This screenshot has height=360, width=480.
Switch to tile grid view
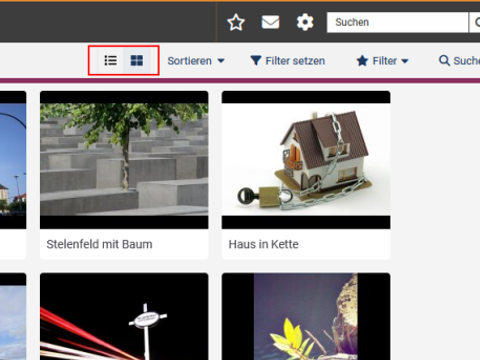tap(137, 61)
